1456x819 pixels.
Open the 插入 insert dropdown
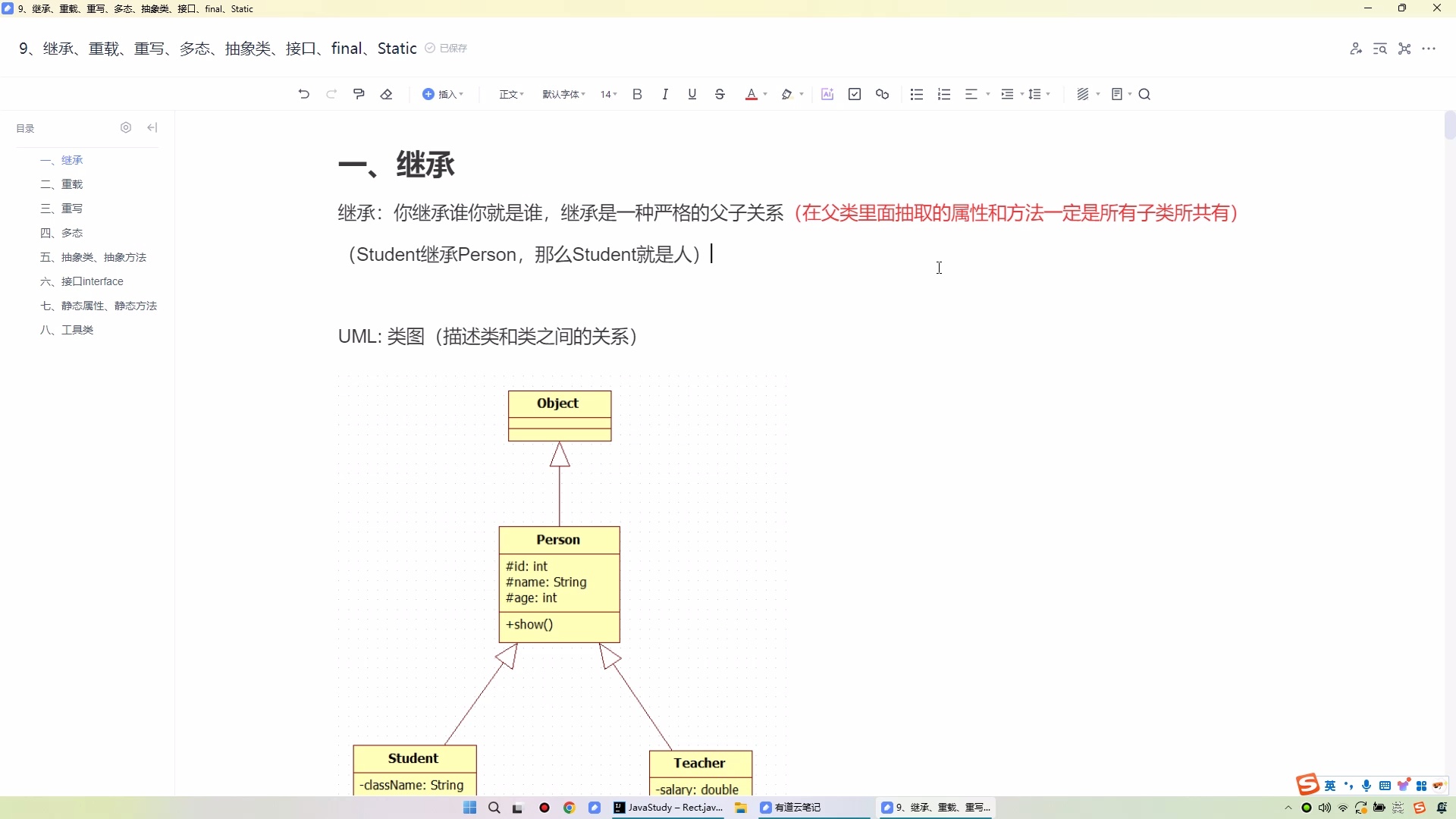(x=444, y=93)
